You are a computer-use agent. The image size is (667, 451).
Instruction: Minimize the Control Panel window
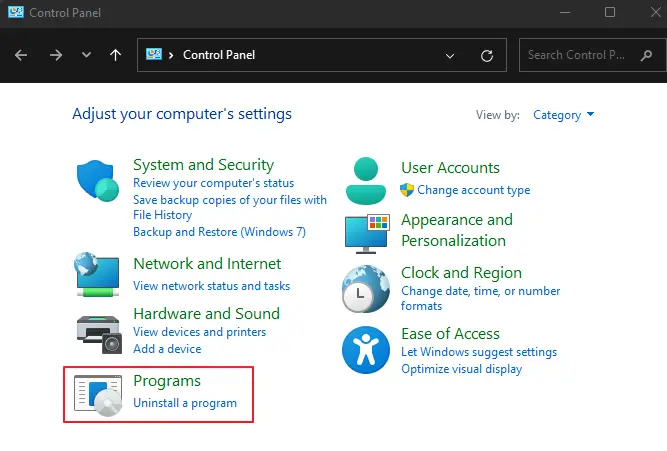point(565,12)
